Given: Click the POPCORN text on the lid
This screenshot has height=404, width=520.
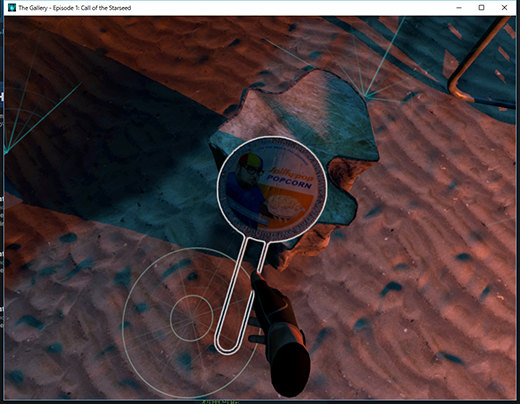Looking at the screenshot, I should [289, 182].
